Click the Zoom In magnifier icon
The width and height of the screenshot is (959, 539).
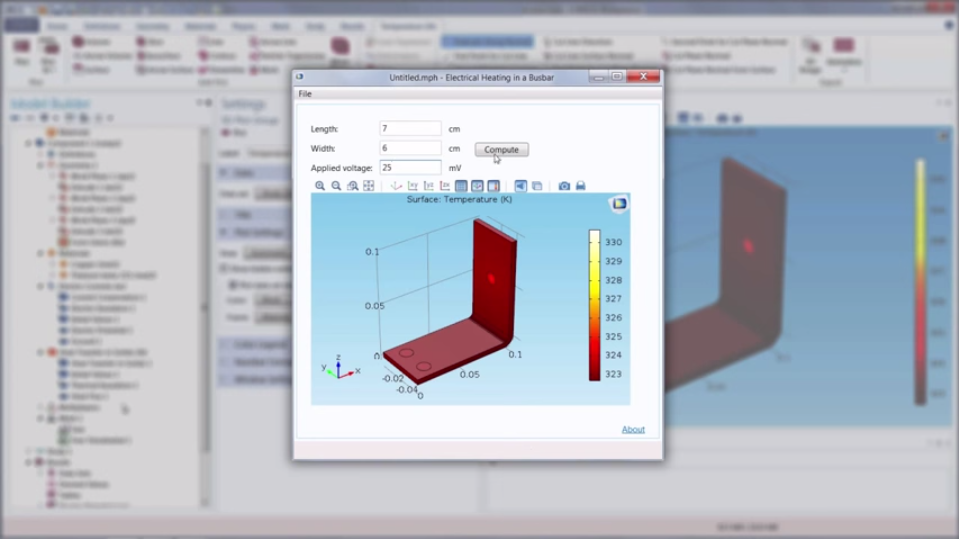point(320,186)
